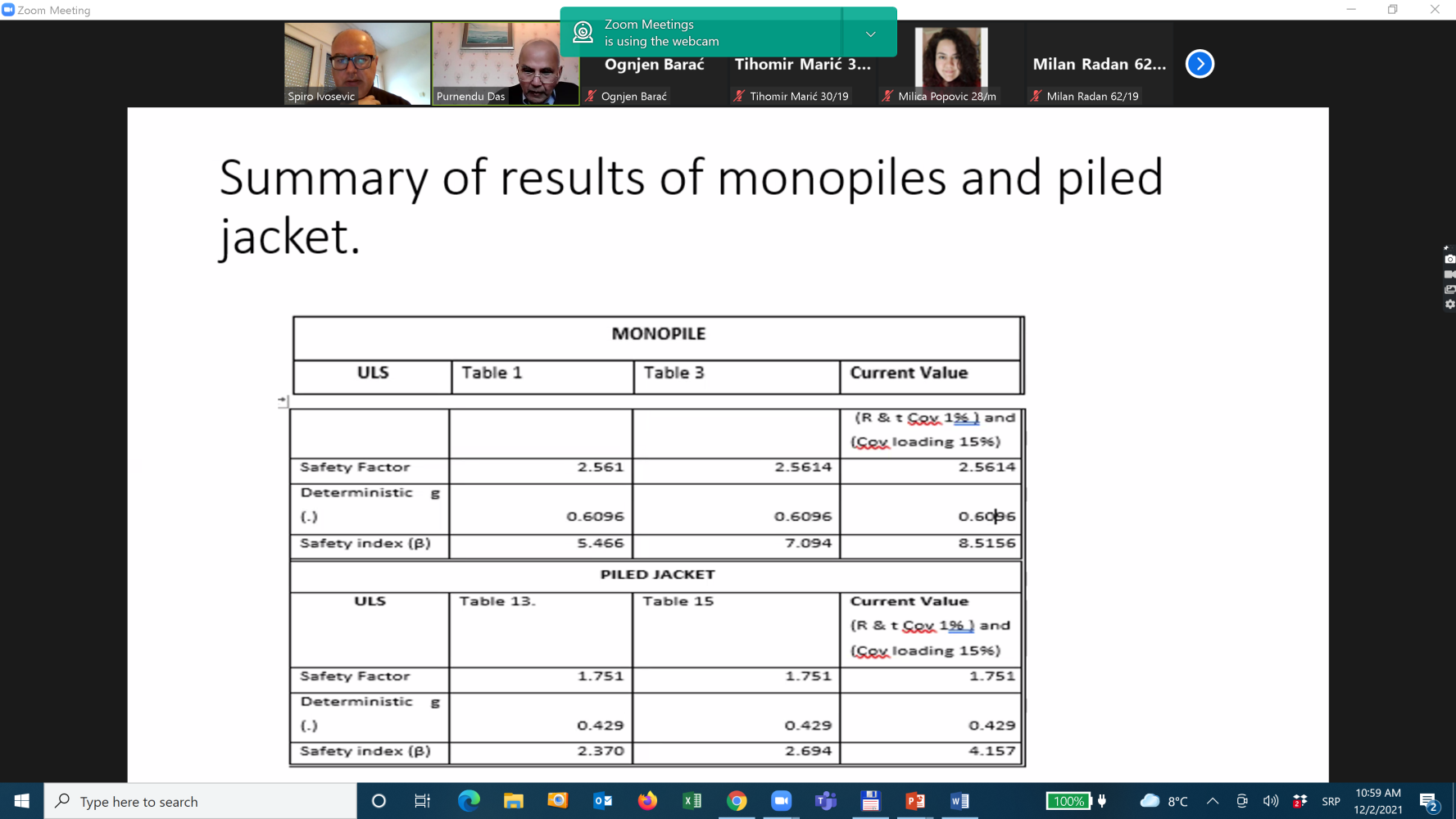The width and height of the screenshot is (1456, 819).
Task: Open the SRP language selector
Action: [x=1331, y=801]
